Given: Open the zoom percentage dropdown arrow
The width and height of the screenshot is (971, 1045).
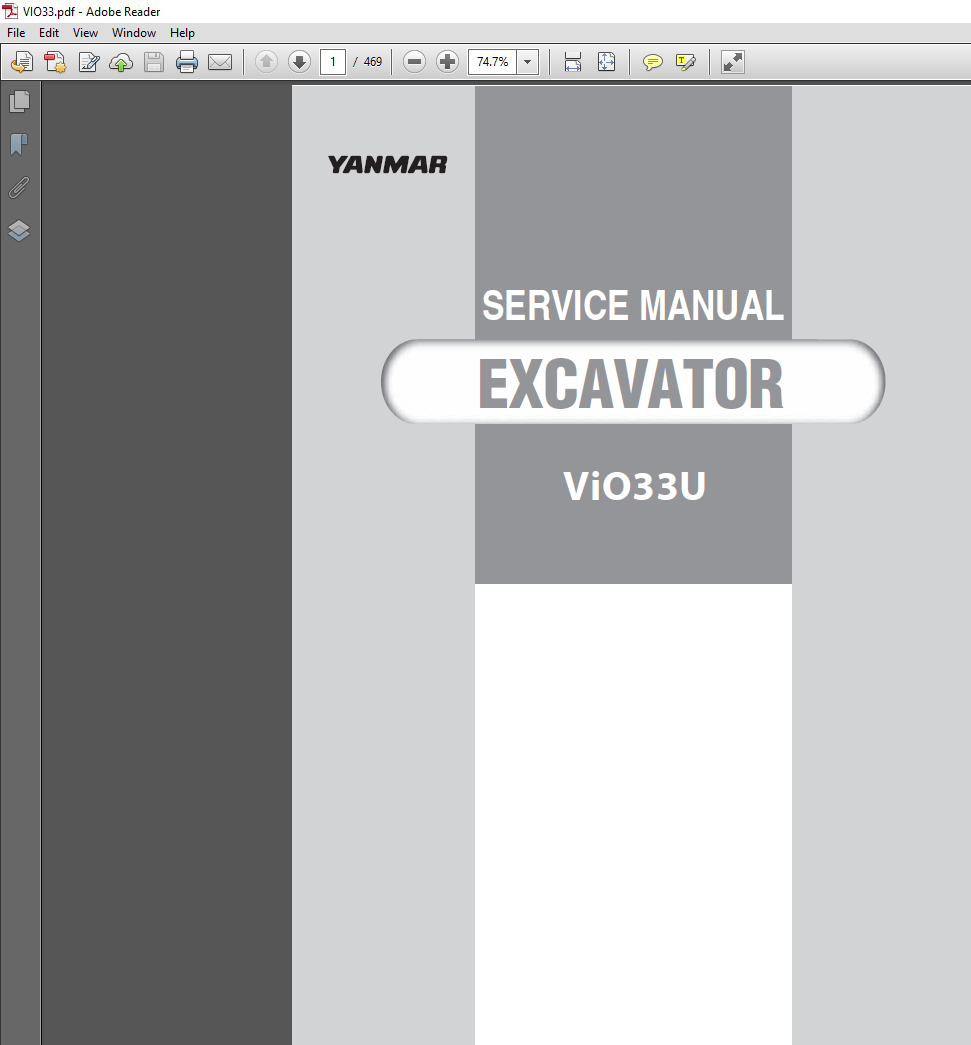Looking at the screenshot, I should pos(527,62).
